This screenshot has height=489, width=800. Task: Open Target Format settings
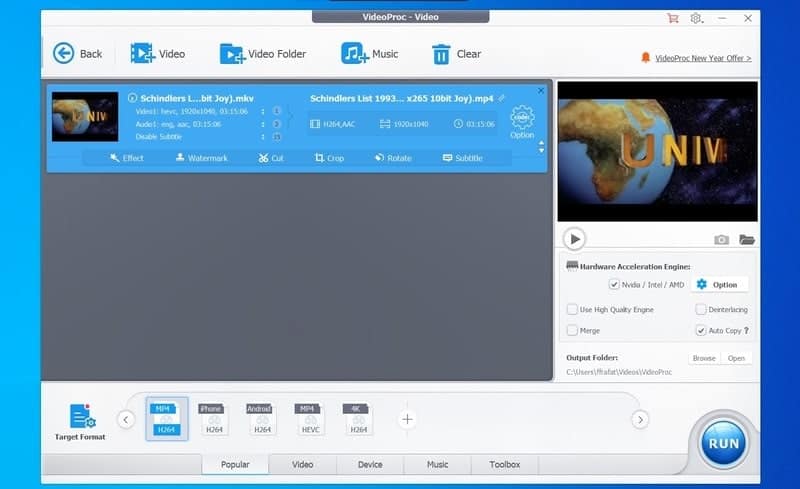(80, 422)
